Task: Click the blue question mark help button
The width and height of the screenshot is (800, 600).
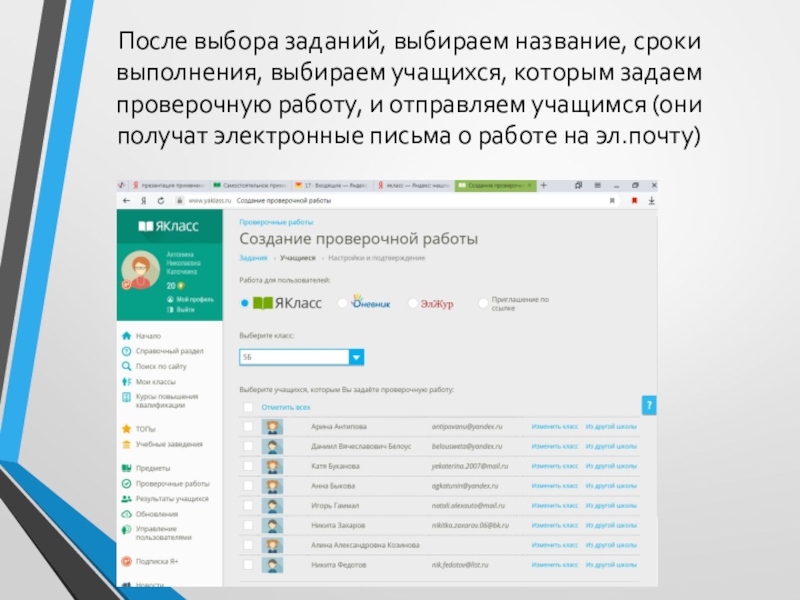Action: tap(649, 406)
